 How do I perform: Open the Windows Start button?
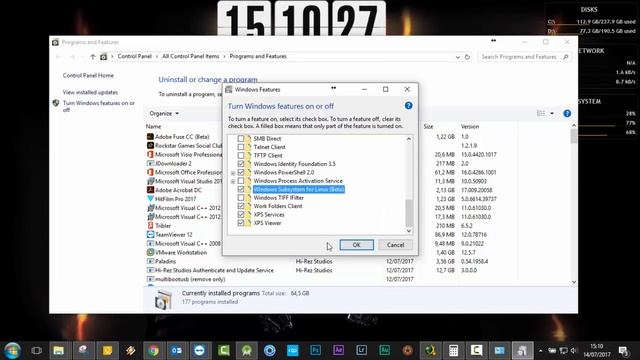[x=12, y=350]
